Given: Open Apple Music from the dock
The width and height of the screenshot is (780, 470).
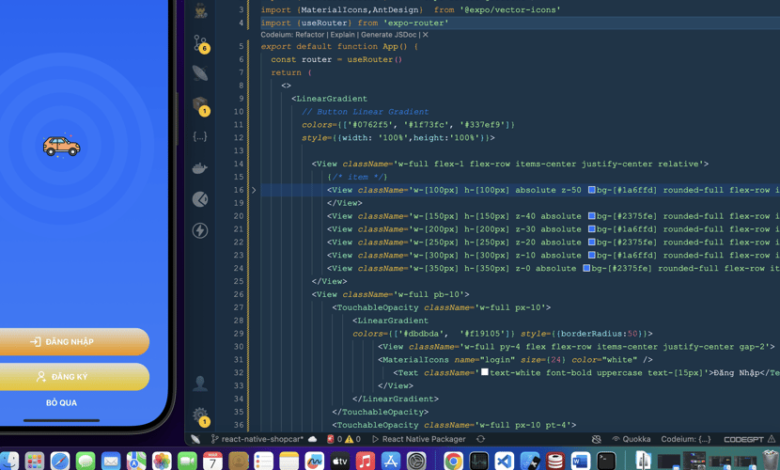Looking at the screenshot, I should point(365,461).
